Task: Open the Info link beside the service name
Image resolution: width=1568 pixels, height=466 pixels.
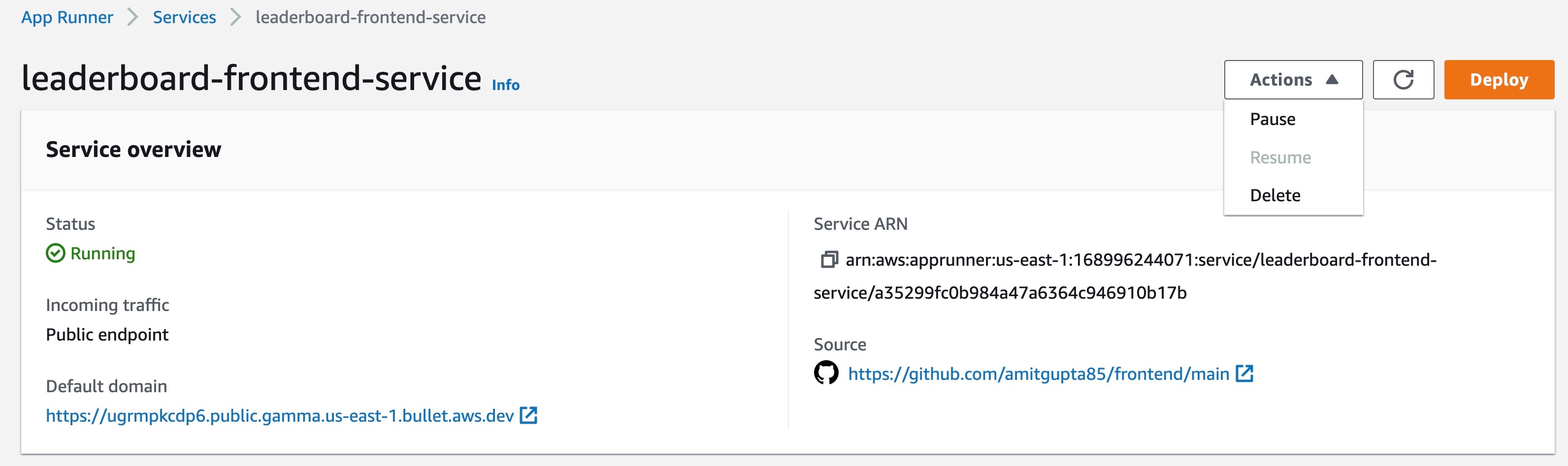Action: pyautogui.click(x=505, y=85)
